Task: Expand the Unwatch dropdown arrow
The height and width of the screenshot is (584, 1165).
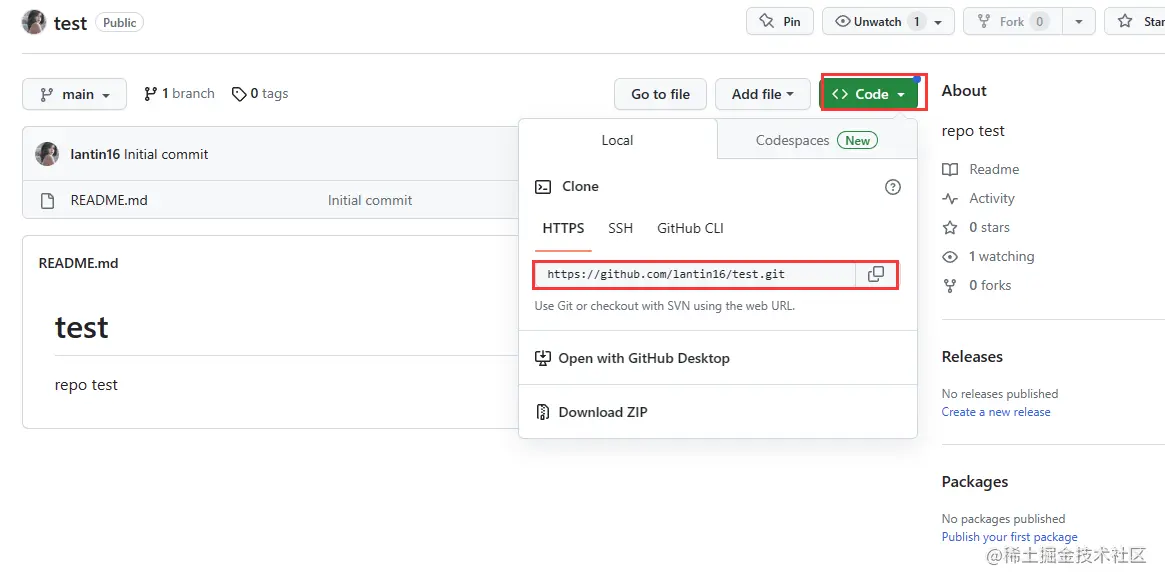Action: [x=940, y=22]
